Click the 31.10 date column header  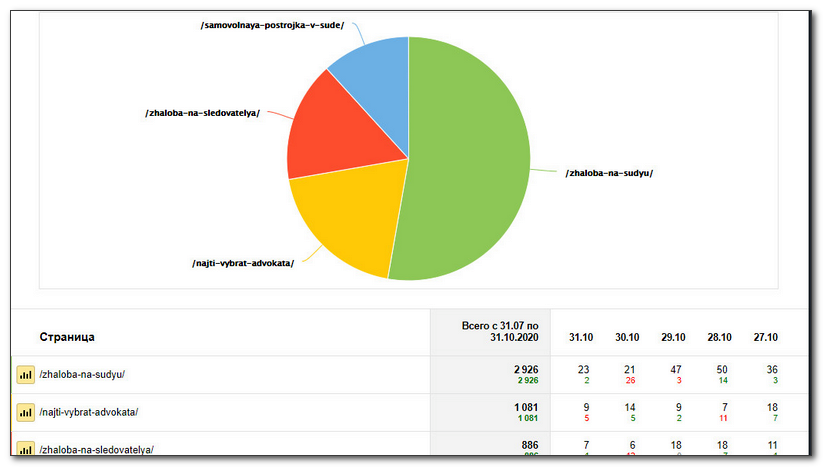[581, 337]
